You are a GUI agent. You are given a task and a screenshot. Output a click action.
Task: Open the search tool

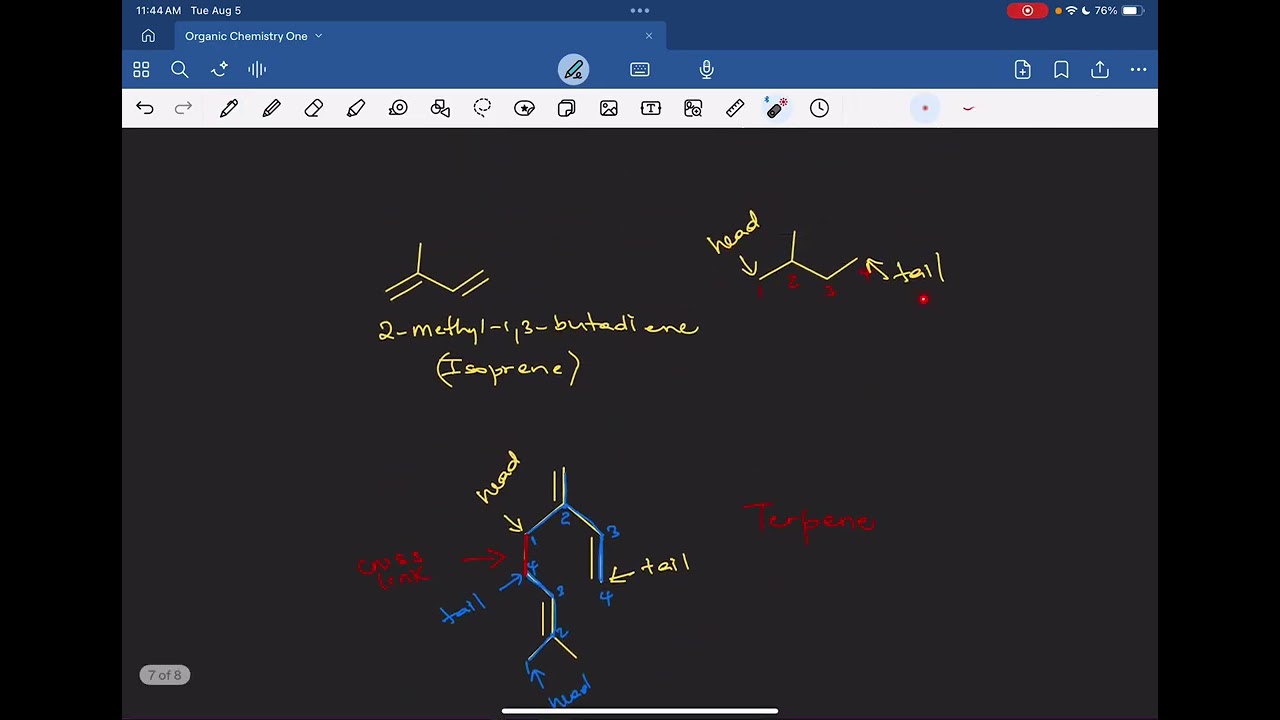(x=180, y=69)
